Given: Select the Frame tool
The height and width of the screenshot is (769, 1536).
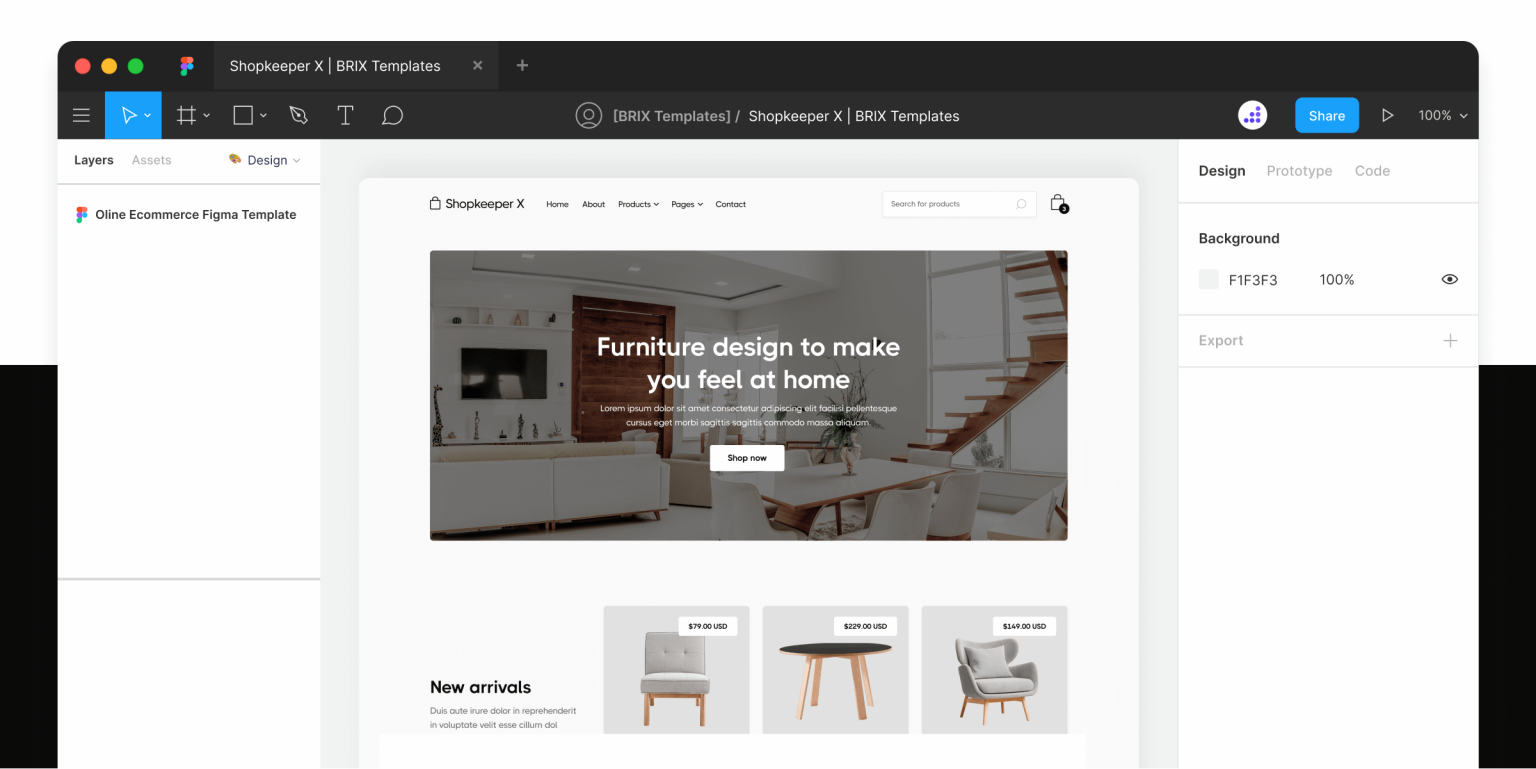Looking at the screenshot, I should pyautogui.click(x=186, y=115).
